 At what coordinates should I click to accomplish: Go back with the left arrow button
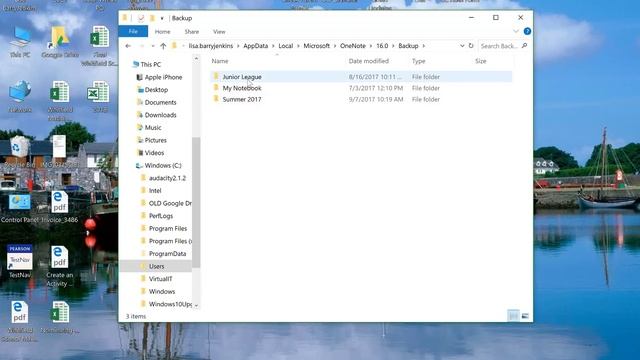tap(128, 46)
